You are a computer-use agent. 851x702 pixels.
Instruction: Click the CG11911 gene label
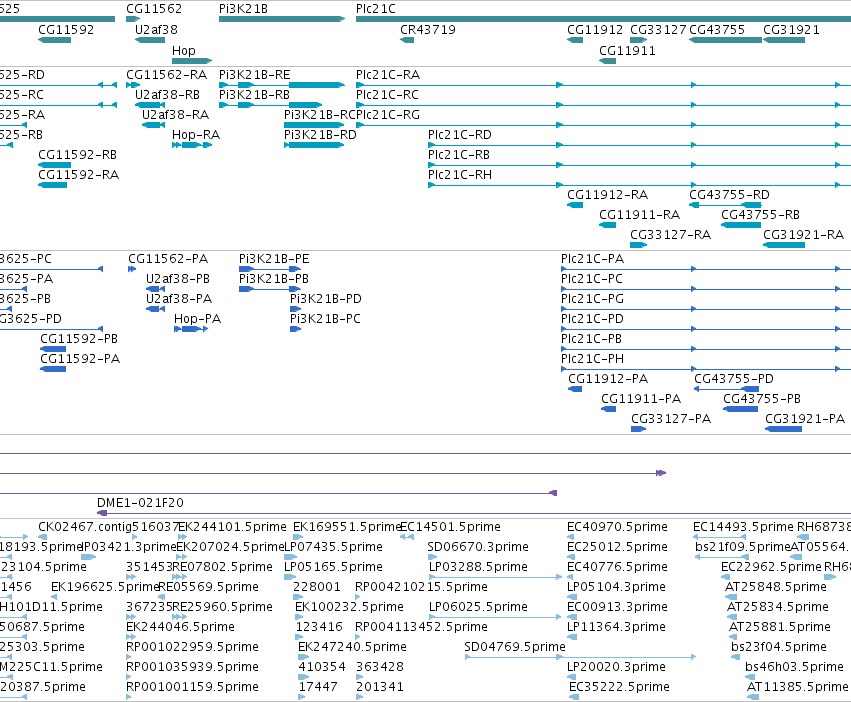point(627,50)
